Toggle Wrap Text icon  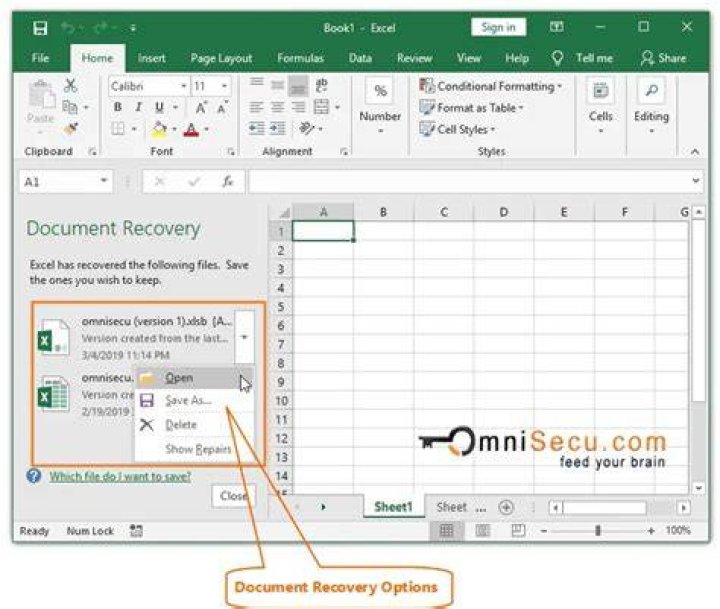point(321,85)
